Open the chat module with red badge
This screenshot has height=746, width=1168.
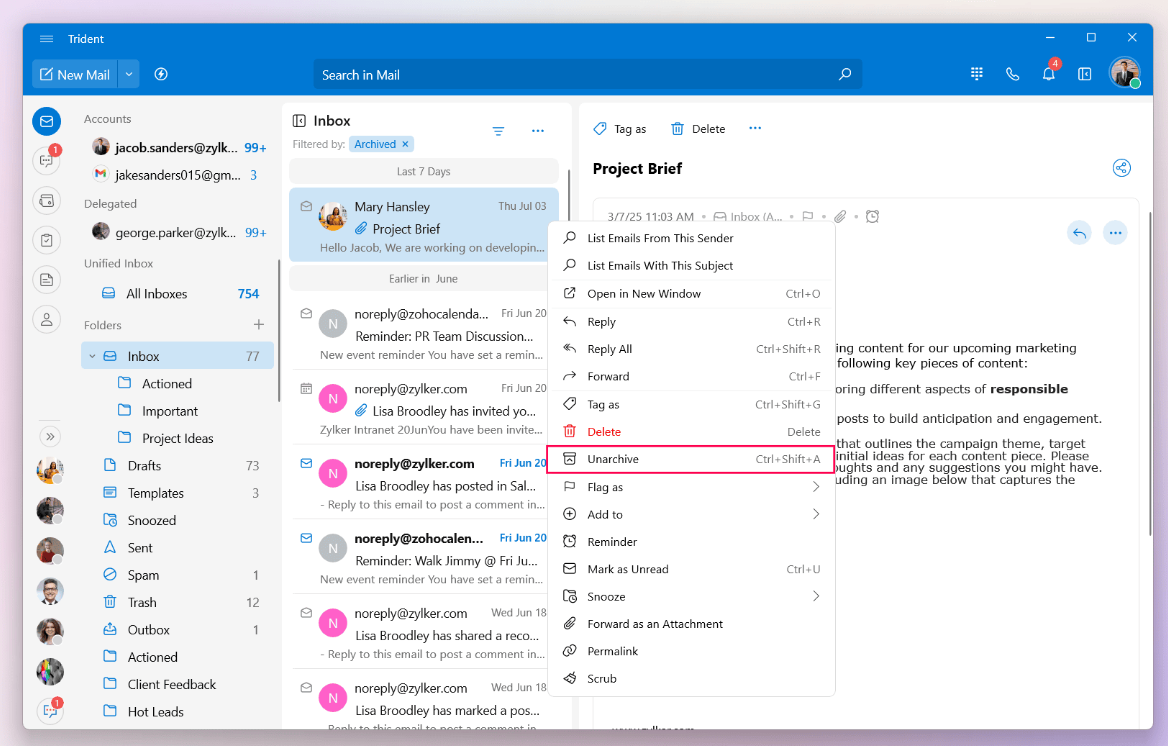[46, 159]
